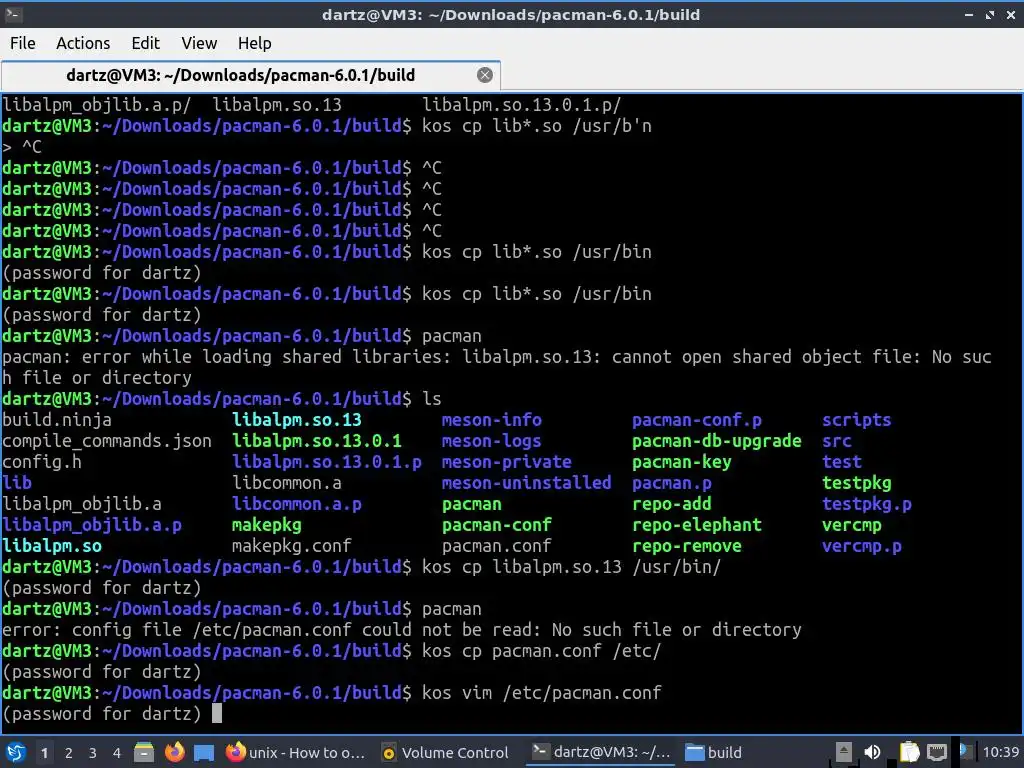Screen dimensions: 1024x768
Task: Open the View menu
Action: 199,43
